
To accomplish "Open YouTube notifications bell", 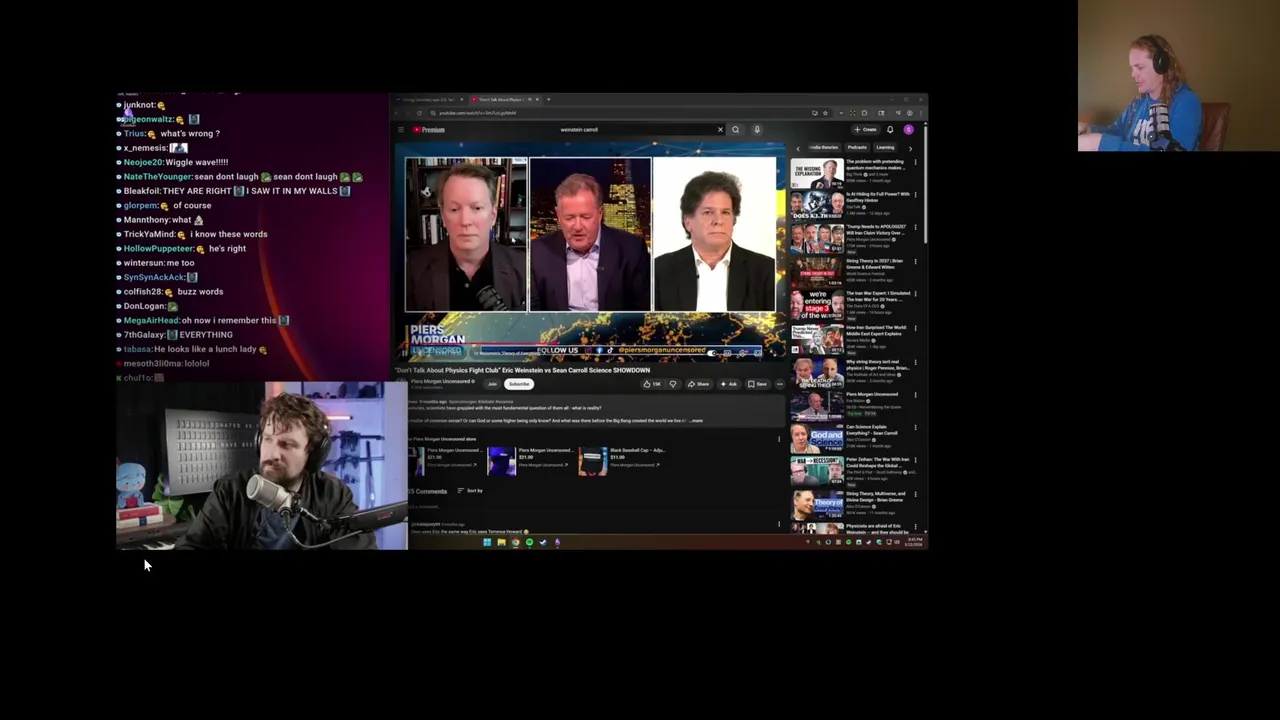I will (890, 130).
